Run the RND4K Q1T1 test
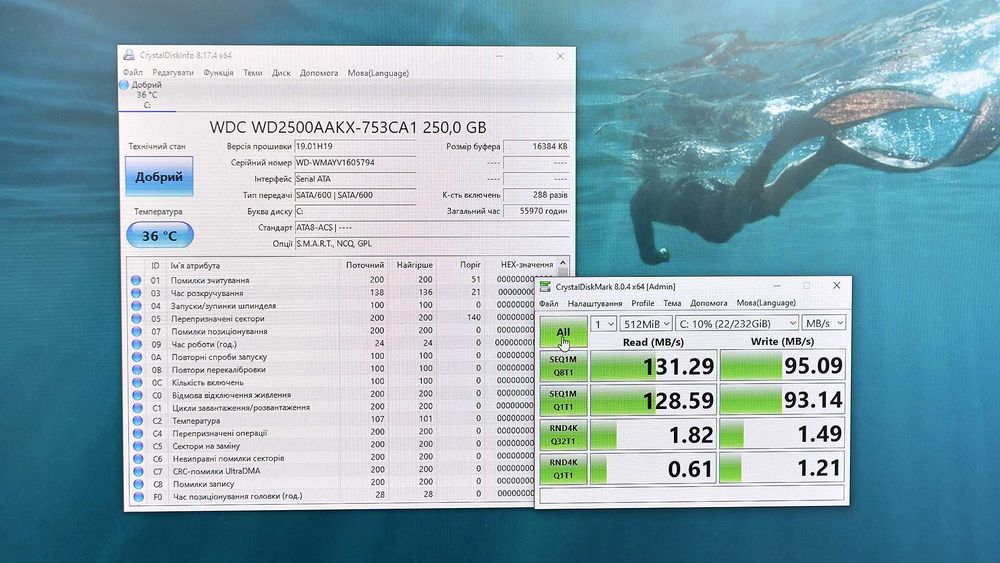Image resolution: width=1000 pixels, height=563 pixels. (x=563, y=469)
